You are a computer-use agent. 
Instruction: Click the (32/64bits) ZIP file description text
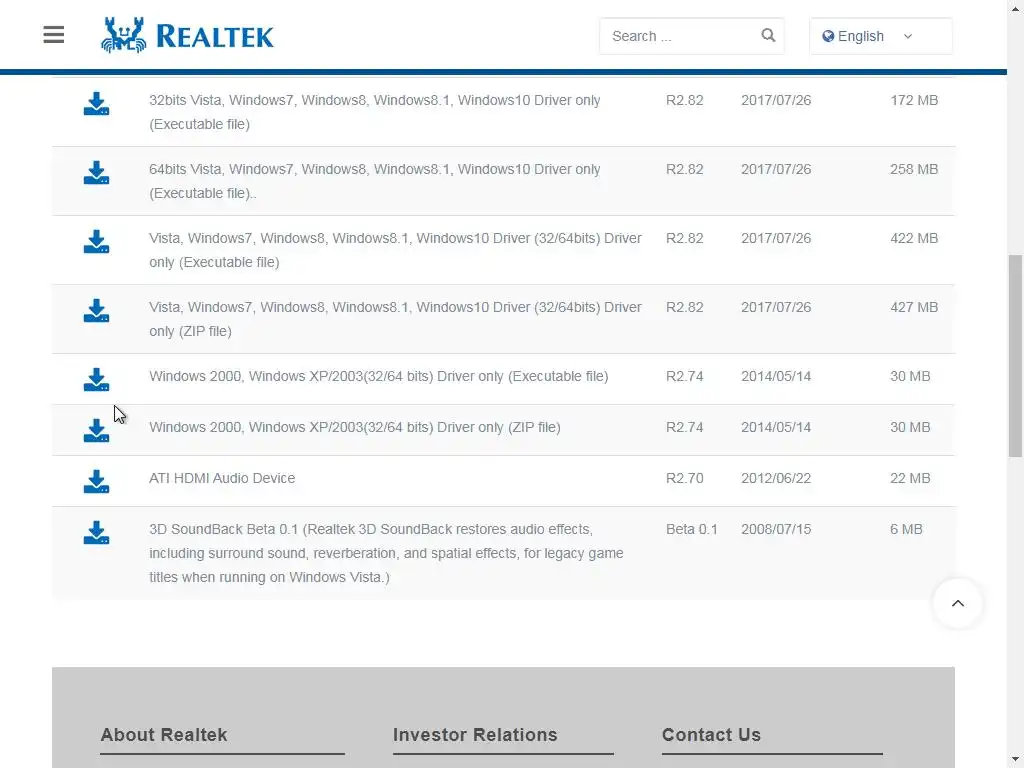coord(395,319)
